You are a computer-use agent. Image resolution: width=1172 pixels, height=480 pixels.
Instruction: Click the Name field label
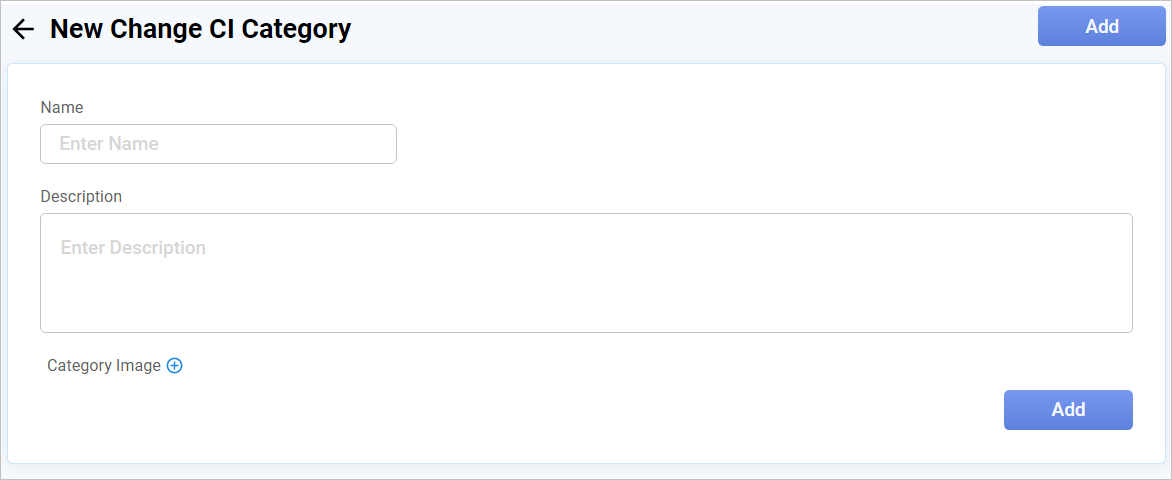pyautogui.click(x=62, y=107)
